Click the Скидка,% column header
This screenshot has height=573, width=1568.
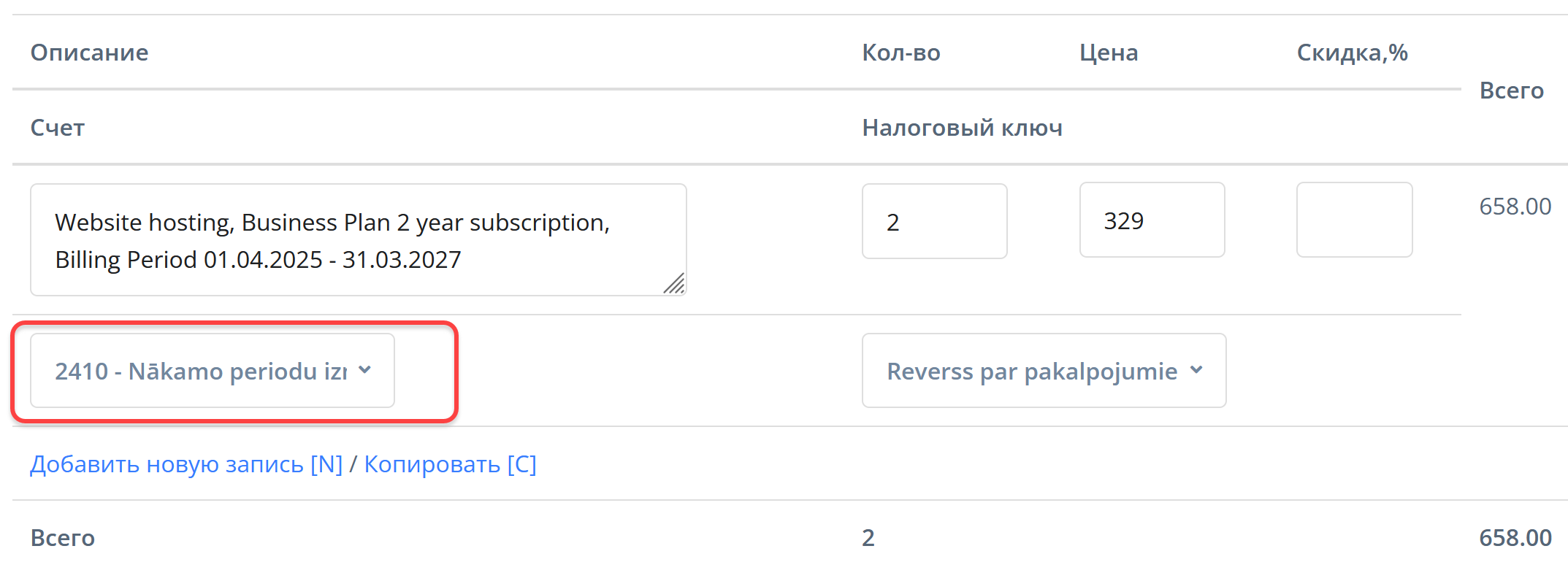click(1352, 53)
